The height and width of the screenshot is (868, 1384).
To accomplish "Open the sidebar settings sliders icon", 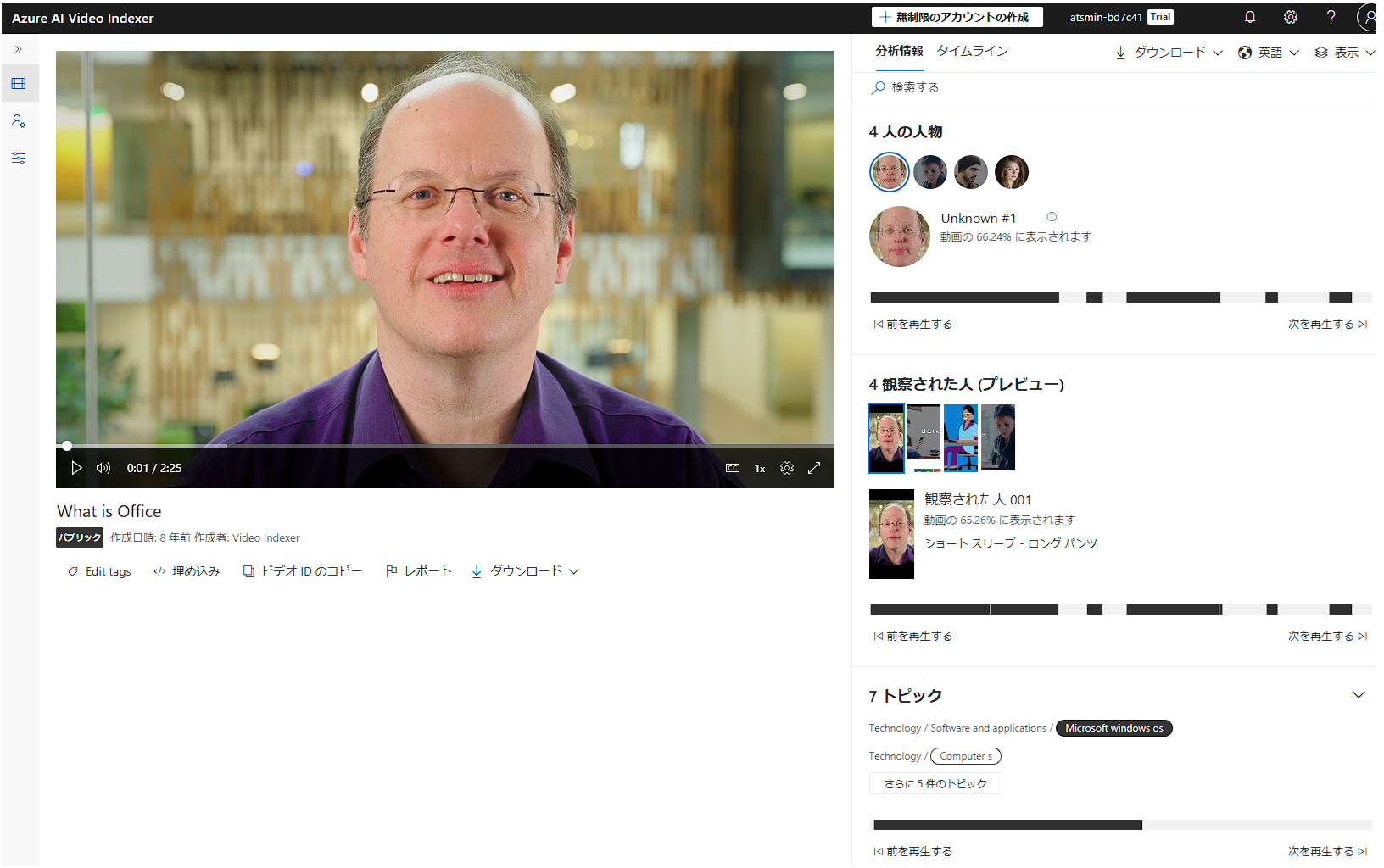I will coord(19,158).
